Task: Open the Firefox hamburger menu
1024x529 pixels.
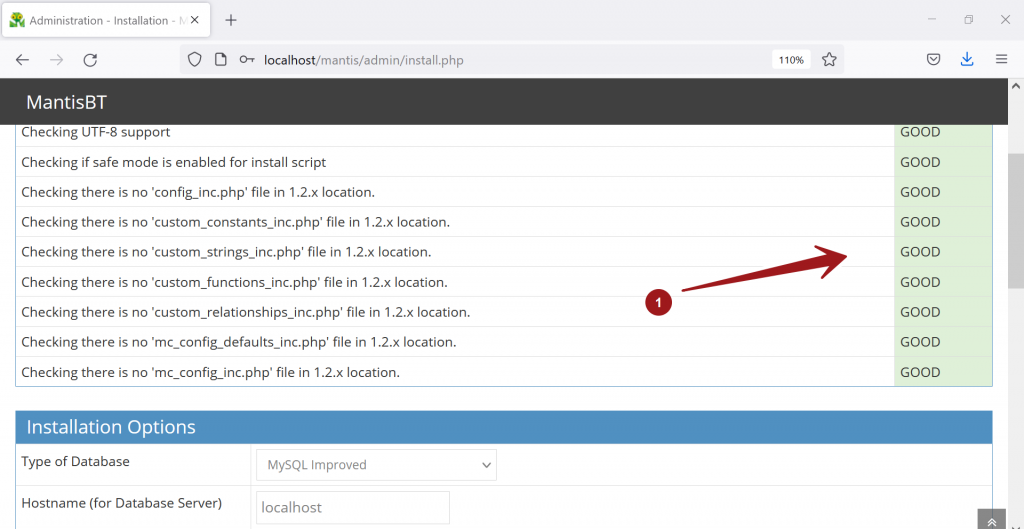Action: pos(1002,59)
